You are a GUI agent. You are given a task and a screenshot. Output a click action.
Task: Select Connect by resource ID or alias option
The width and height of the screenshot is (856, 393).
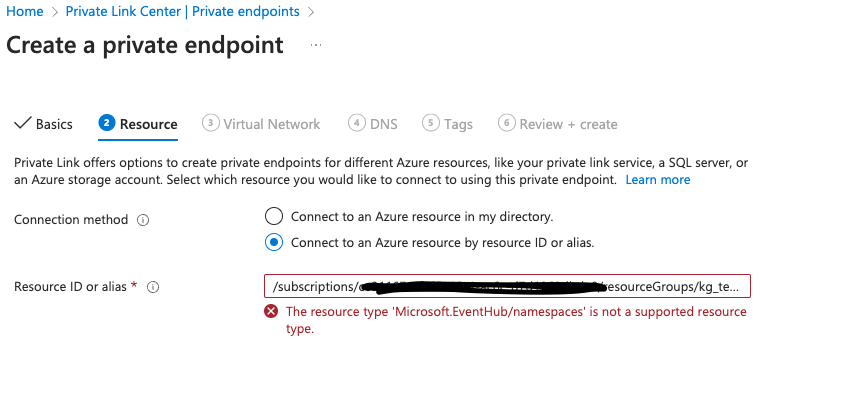coord(274,242)
